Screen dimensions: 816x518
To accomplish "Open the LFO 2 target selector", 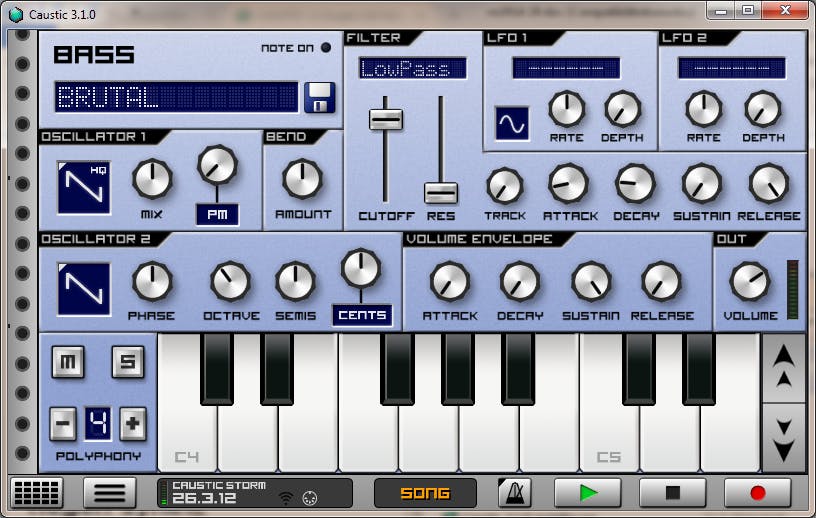I will 731,68.
